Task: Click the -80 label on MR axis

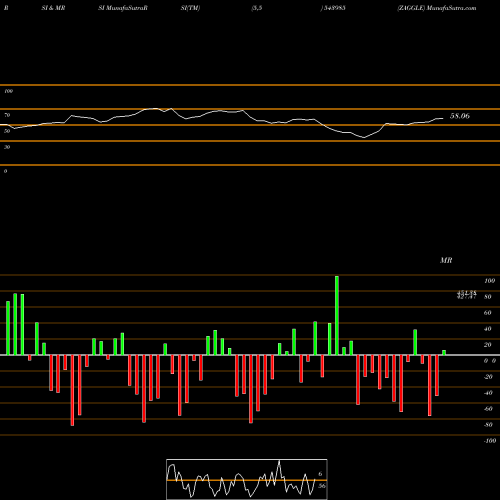Action: (x=488, y=425)
